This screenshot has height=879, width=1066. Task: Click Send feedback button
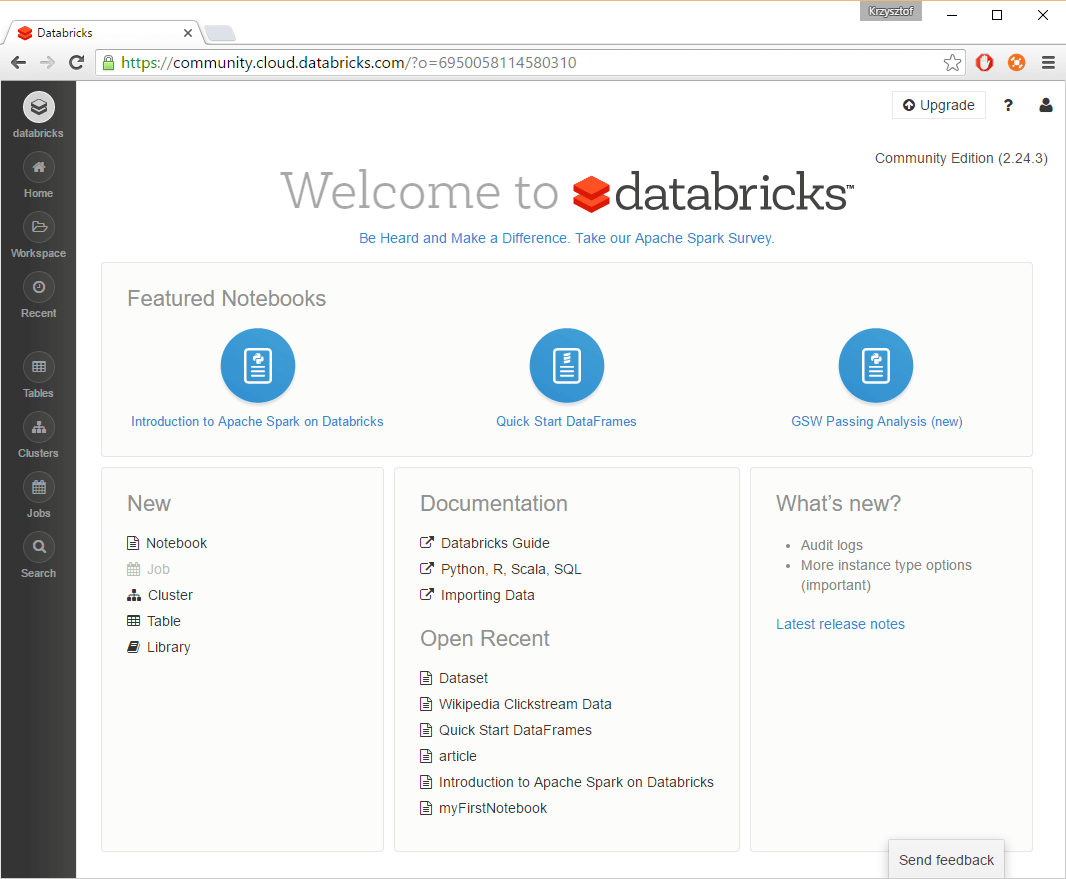[x=946, y=860]
